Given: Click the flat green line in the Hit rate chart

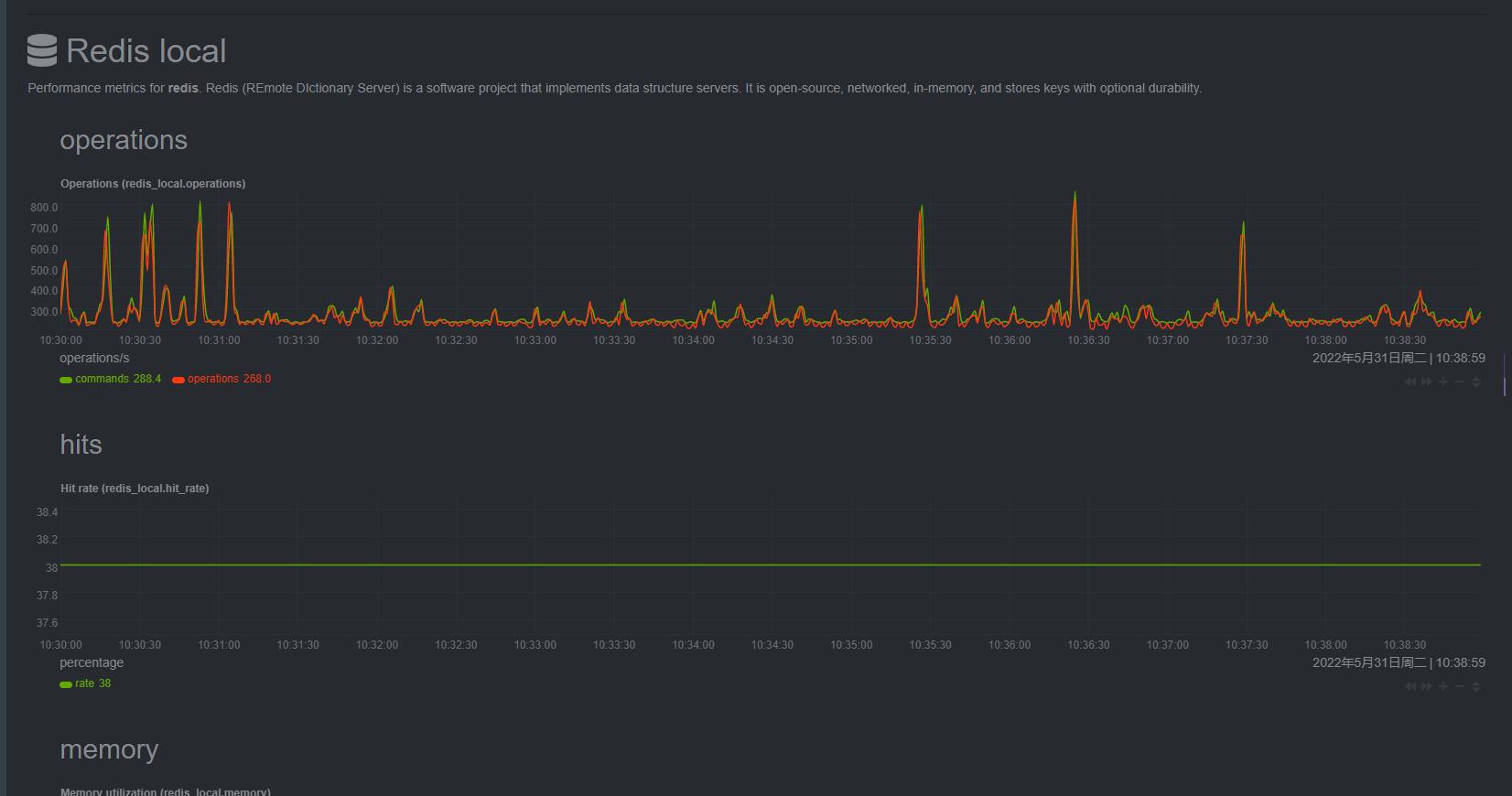Looking at the screenshot, I should (769, 565).
